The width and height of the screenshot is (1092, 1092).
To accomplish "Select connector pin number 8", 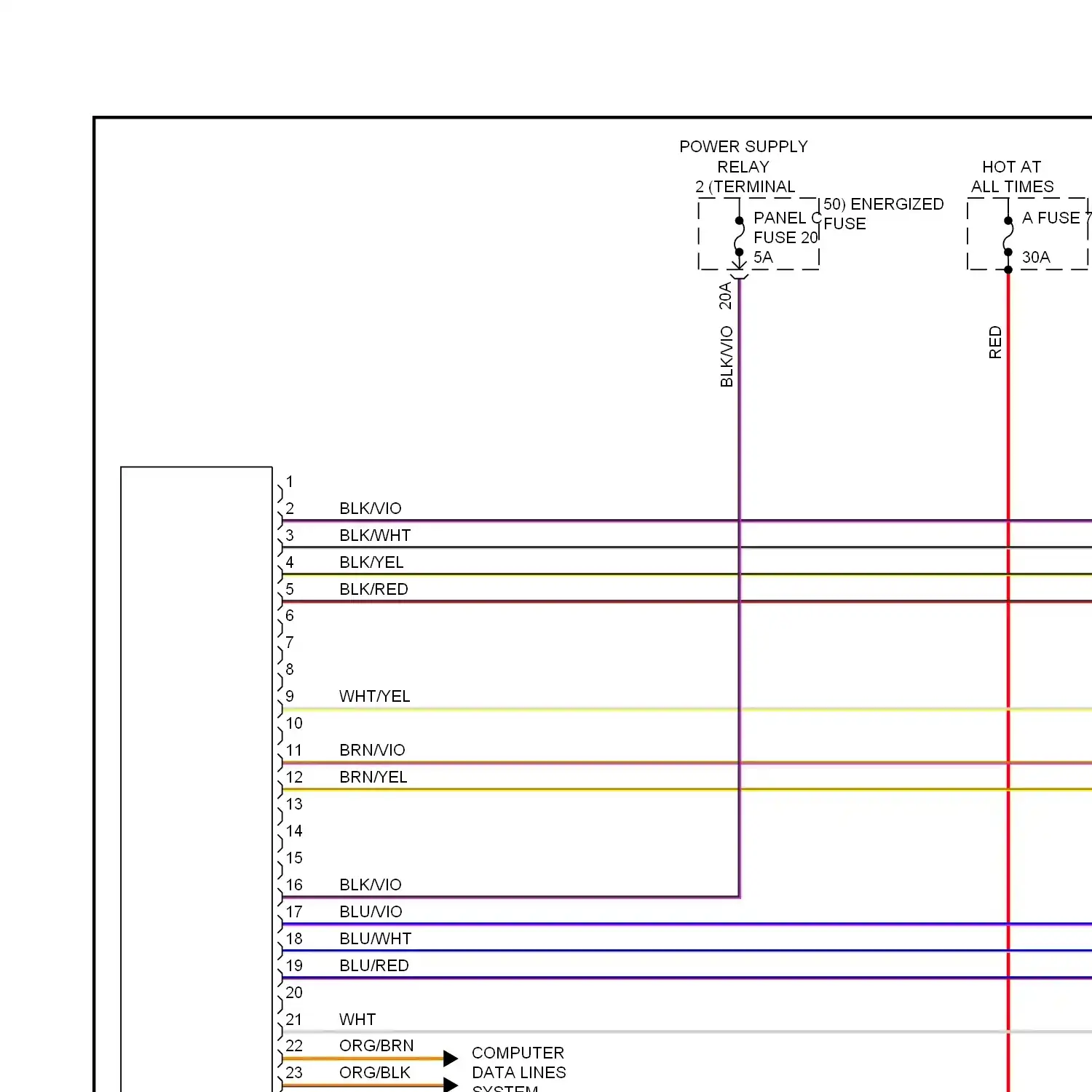I will pos(290,669).
